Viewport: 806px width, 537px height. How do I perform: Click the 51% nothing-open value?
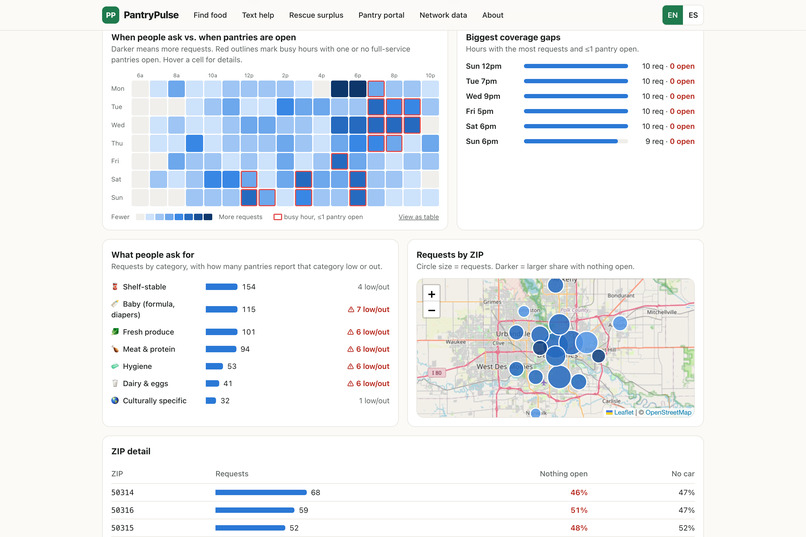click(579, 510)
